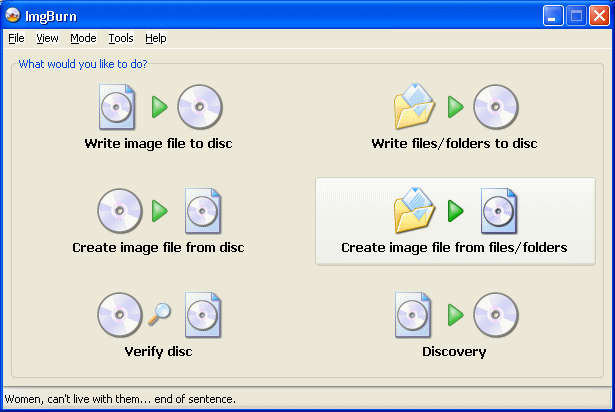Select the 'Write files/folders to disc' label

(454, 144)
